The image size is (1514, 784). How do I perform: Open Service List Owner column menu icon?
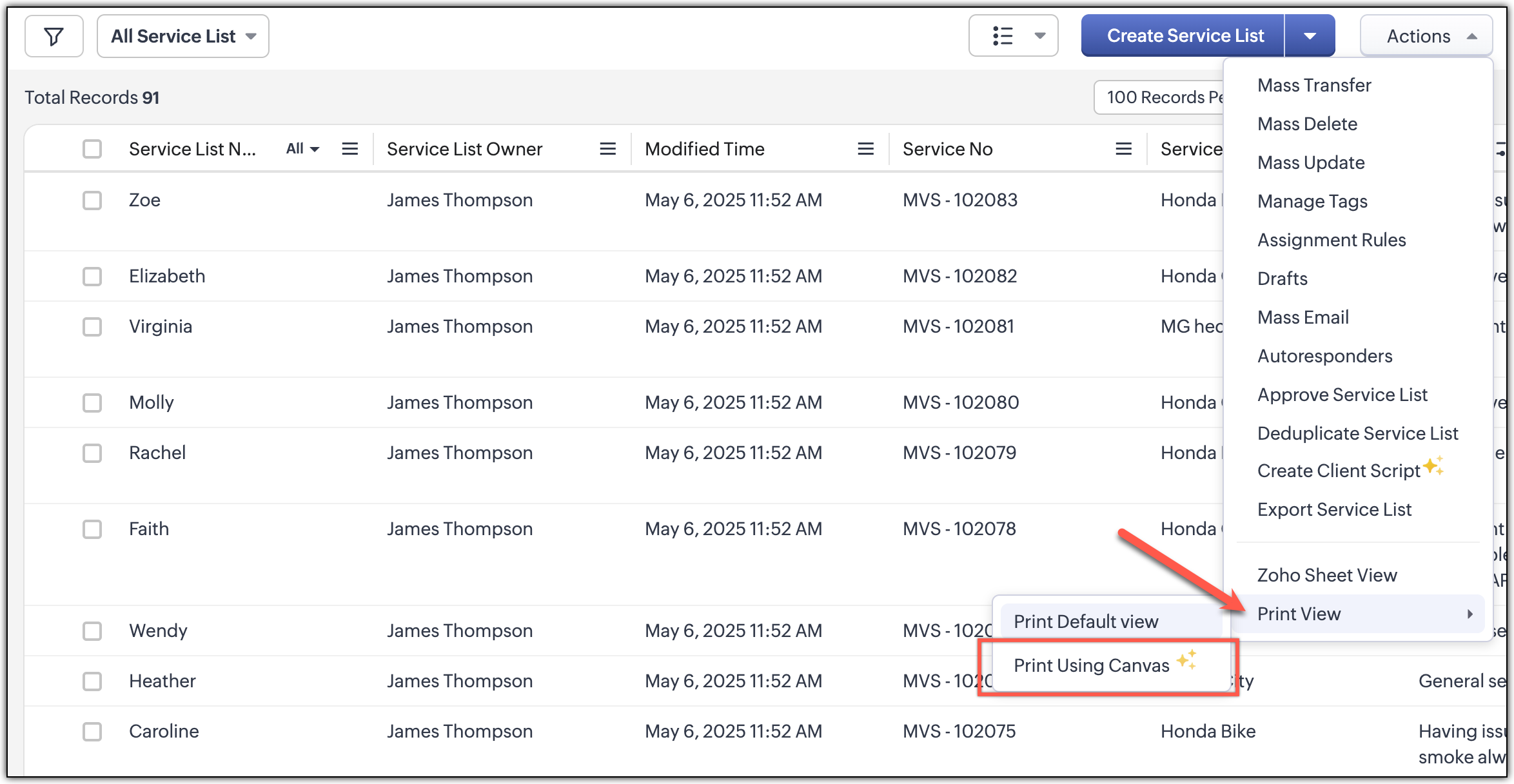pyautogui.click(x=607, y=150)
